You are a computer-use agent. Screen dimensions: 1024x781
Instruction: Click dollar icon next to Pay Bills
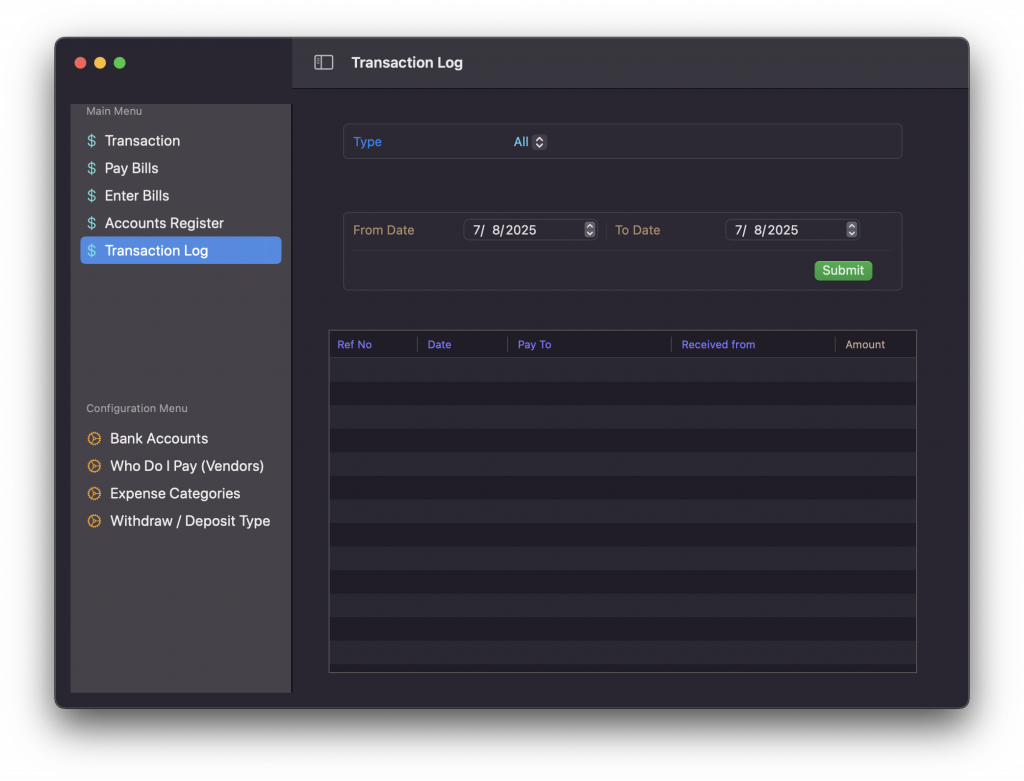point(92,168)
